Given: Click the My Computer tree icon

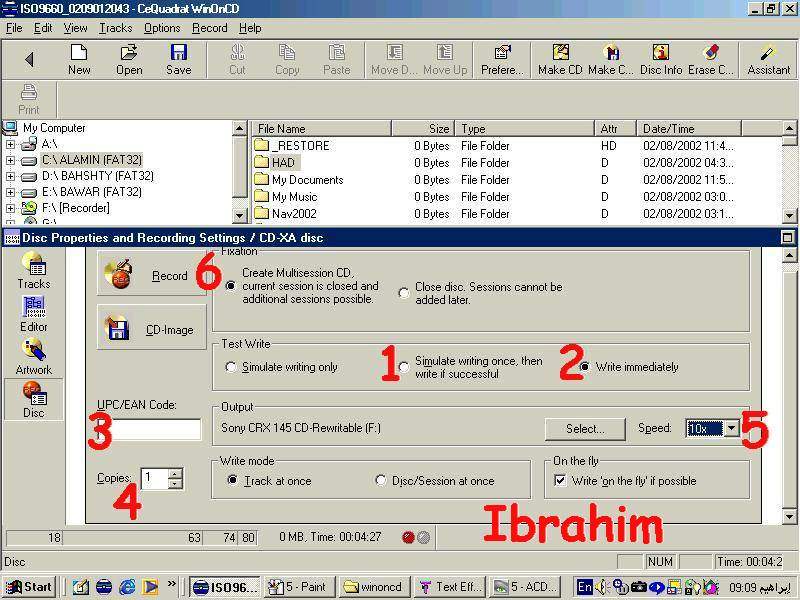Looking at the screenshot, I should click(10, 128).
